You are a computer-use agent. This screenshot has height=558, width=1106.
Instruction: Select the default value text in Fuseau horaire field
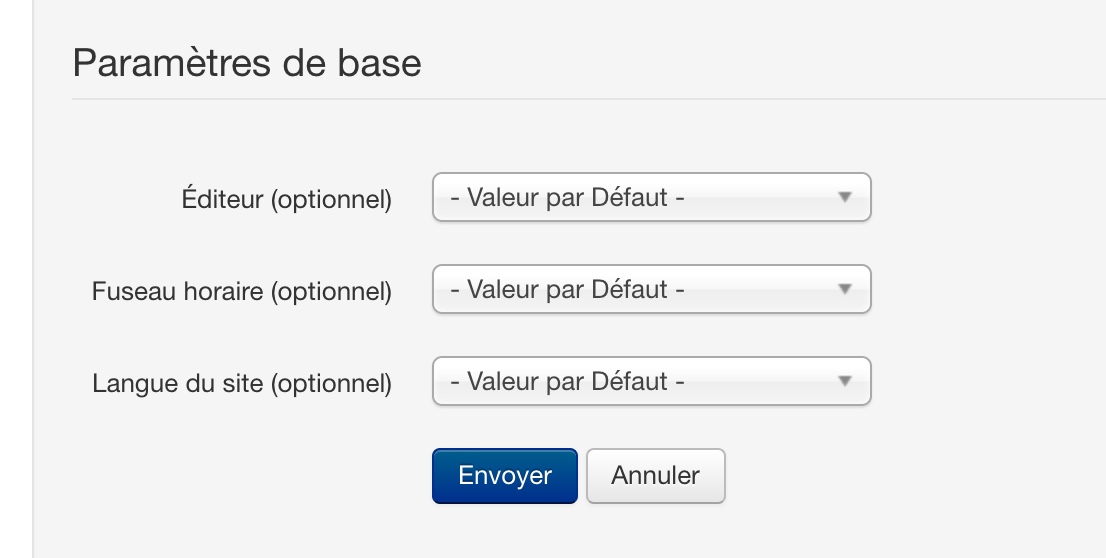click(x=567, y=289)
